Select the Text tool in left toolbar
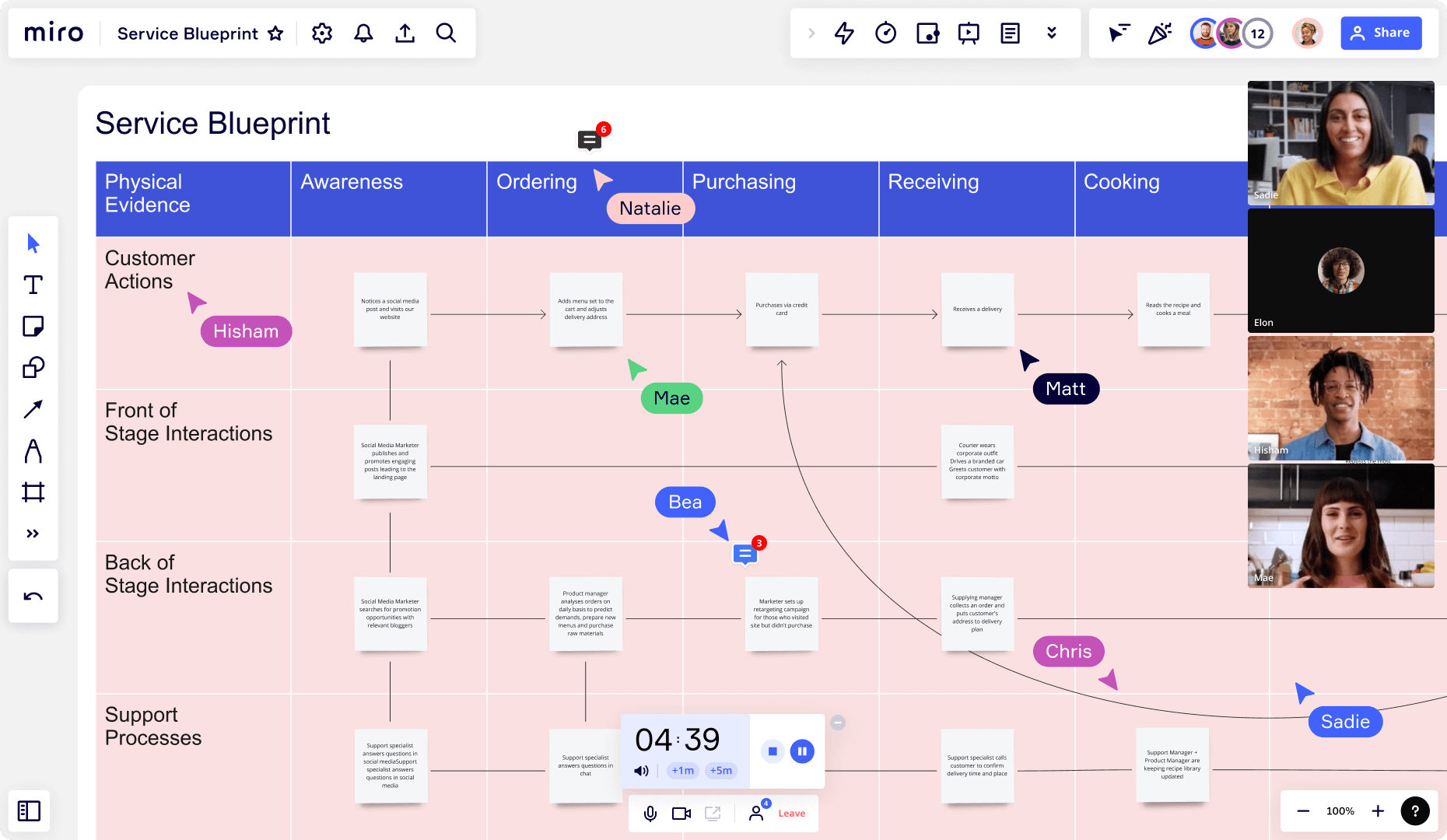Image resolution: width=1447 pixels, height=840 pixels. [x=33, y=285]
